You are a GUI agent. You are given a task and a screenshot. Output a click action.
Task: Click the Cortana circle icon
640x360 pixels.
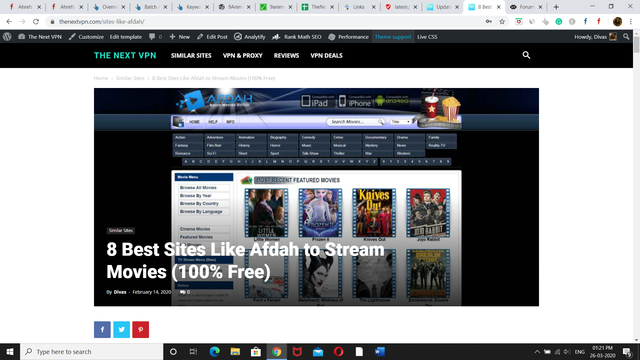click(173, 351)
